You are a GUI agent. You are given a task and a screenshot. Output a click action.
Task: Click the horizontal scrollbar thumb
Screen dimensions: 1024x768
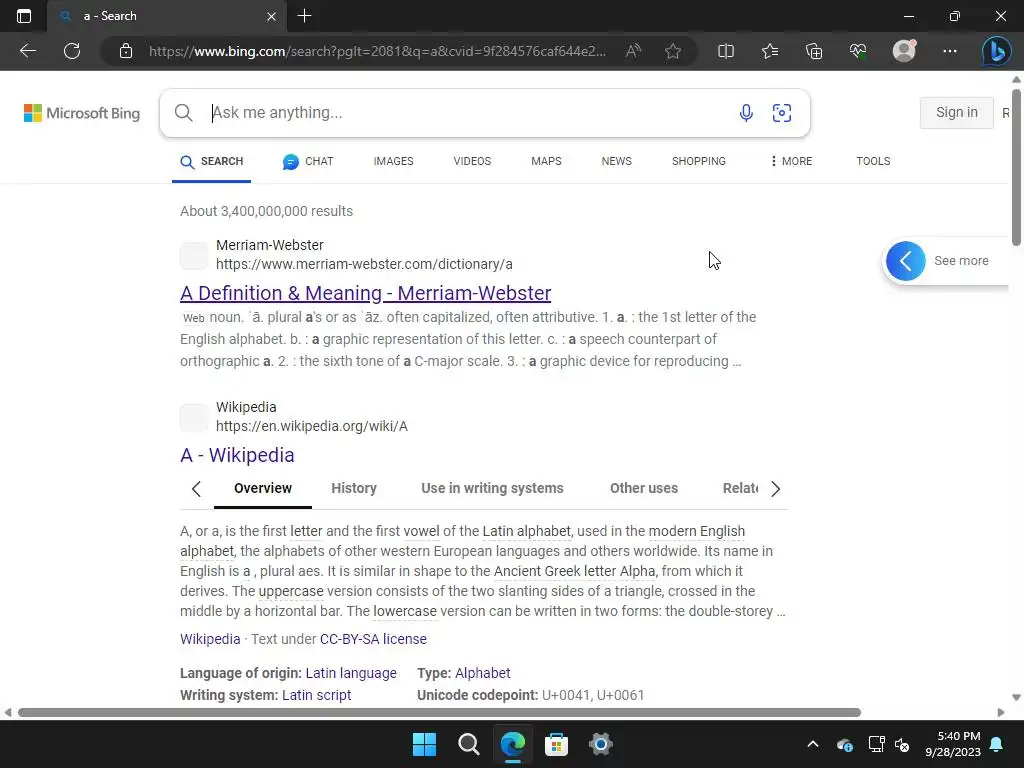[440, 712]
